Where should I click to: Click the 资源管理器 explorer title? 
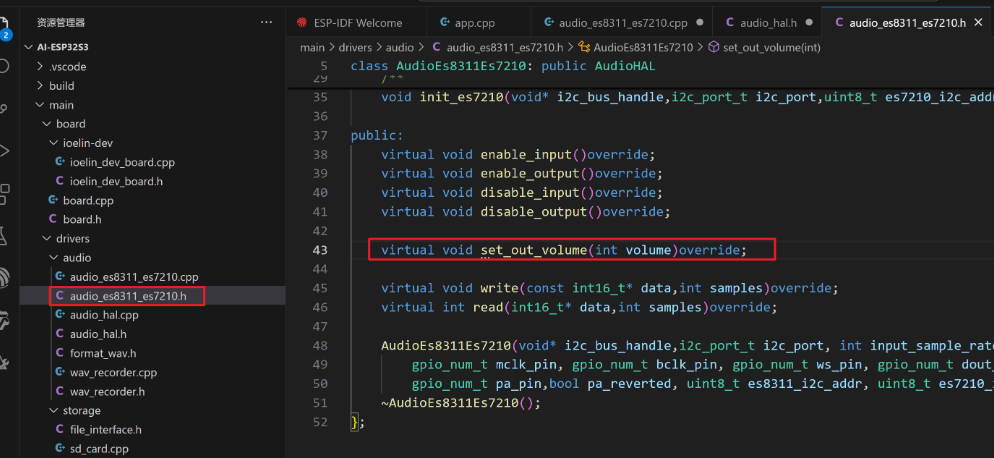[x=61, y=23]
